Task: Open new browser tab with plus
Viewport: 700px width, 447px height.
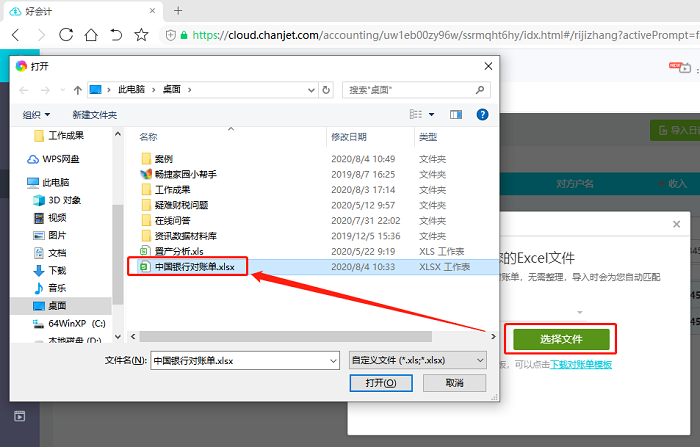Action: point(178,11)
